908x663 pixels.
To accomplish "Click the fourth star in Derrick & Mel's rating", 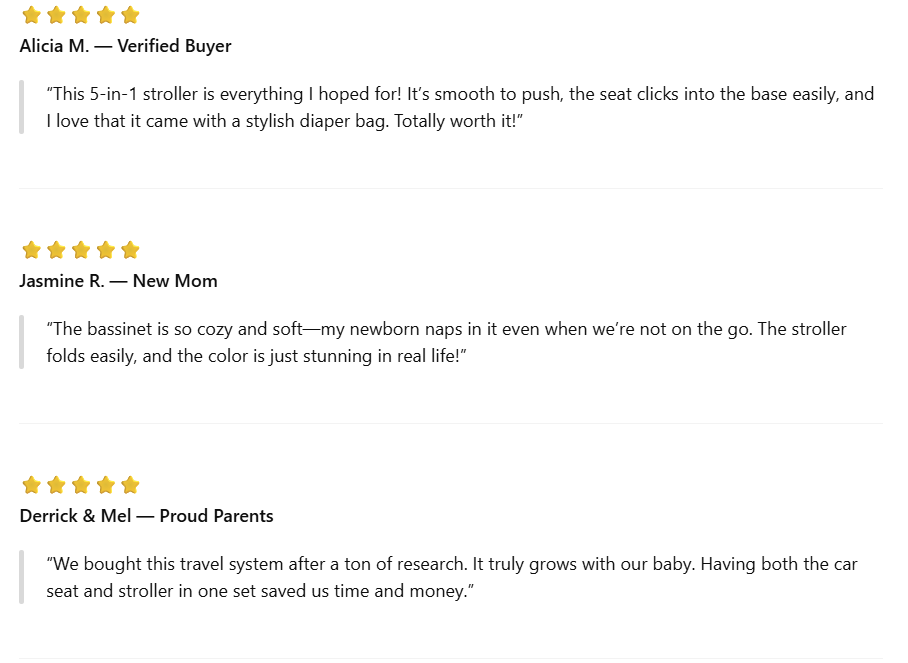I will click(105, 485).
